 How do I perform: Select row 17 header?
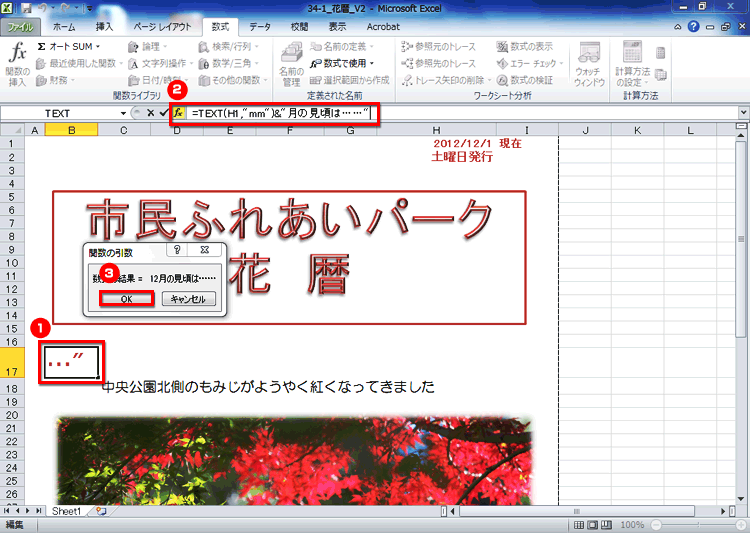[12, 365]
